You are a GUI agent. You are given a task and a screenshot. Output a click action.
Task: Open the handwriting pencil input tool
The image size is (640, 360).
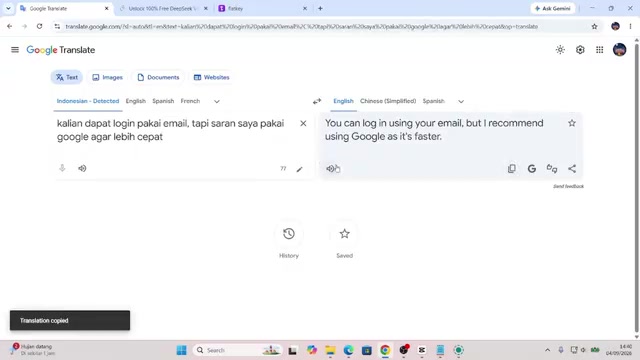click(x=299, y=169)
